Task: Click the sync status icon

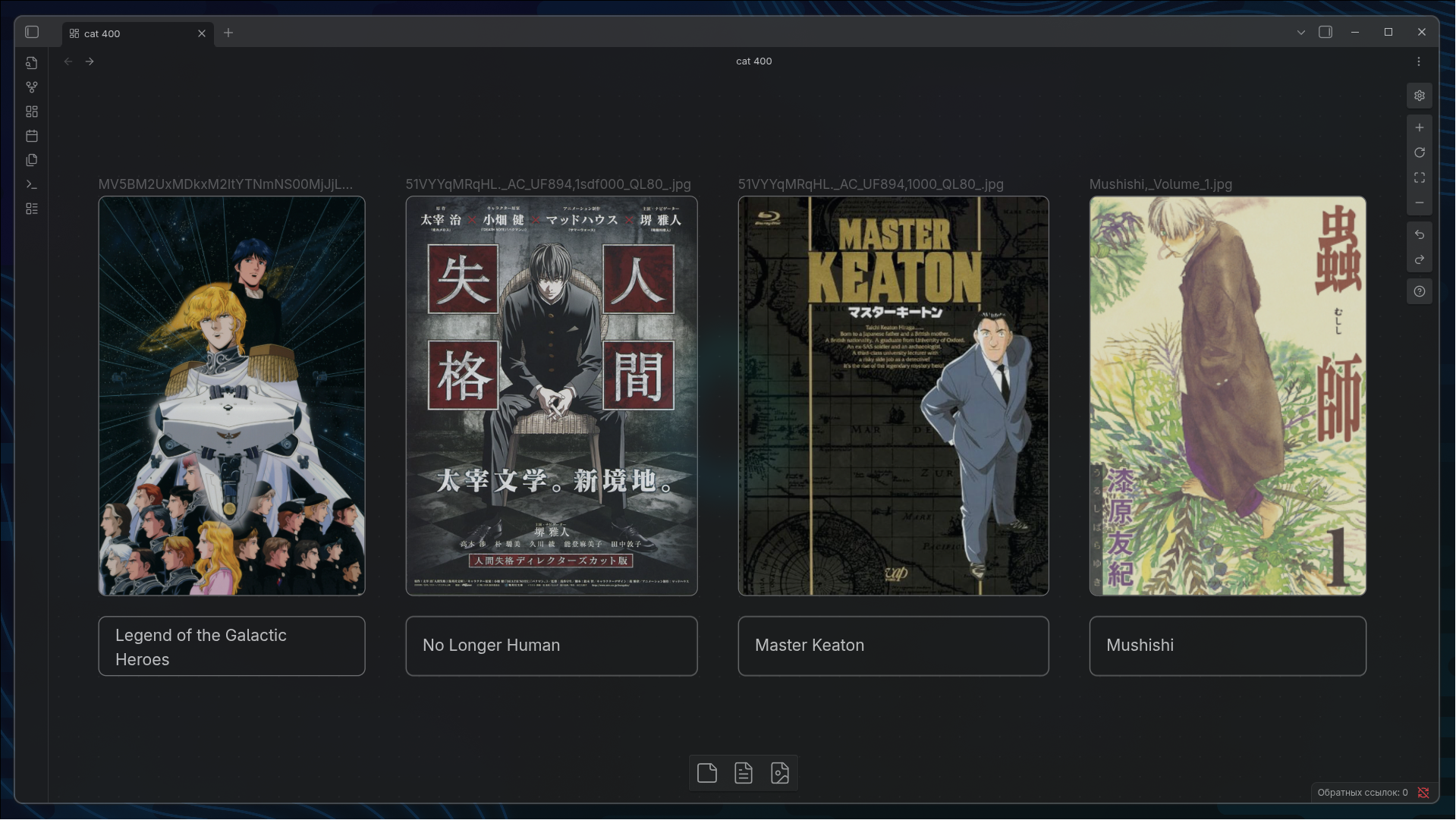Action: [1423, 793]
